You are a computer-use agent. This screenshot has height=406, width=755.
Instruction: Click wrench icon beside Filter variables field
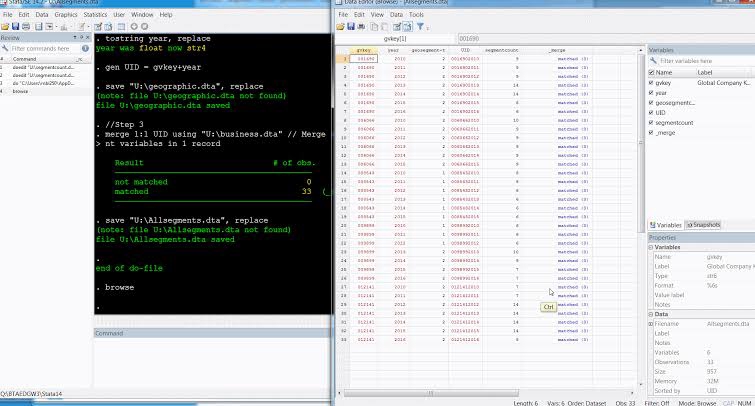click(x=653, y=61)
